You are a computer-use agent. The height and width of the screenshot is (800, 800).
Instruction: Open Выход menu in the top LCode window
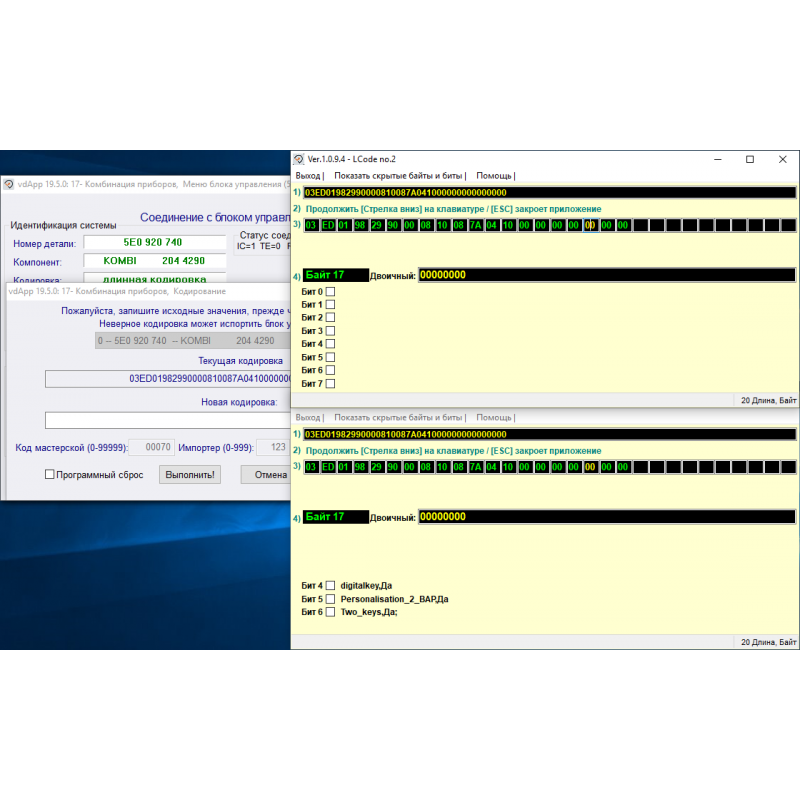click(x=309, y=175)
